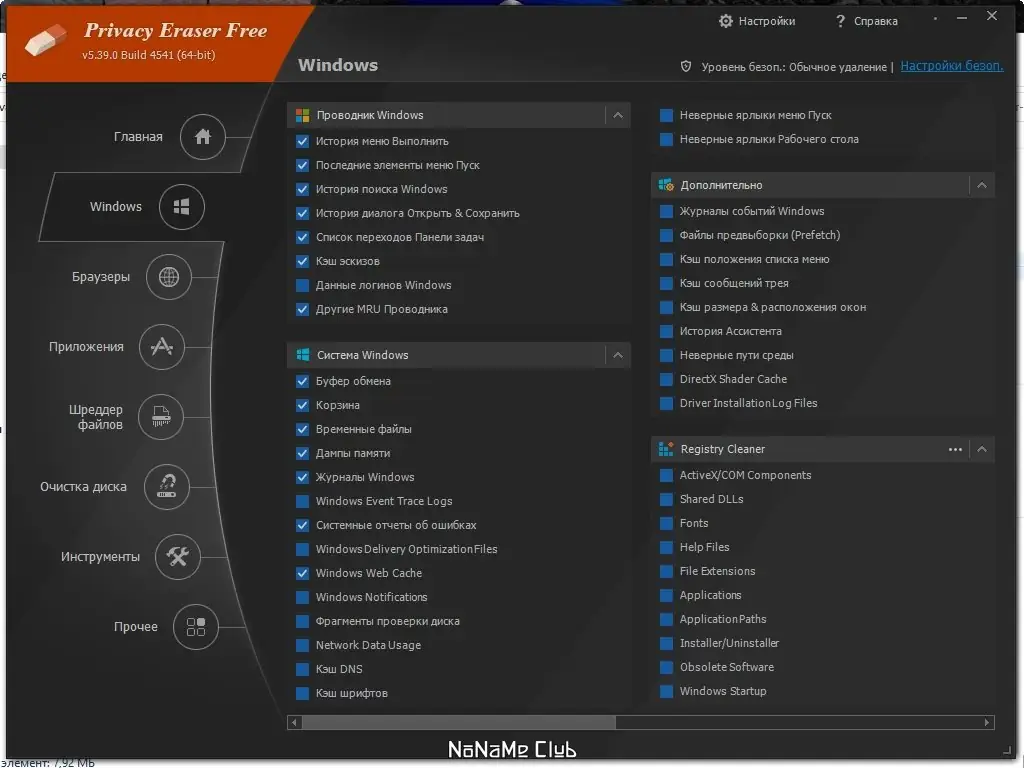Enable История Ассистента checkbox
The width and height of the screenshot is (1024, 768).
pyautogui.click(x=666, y=331)
